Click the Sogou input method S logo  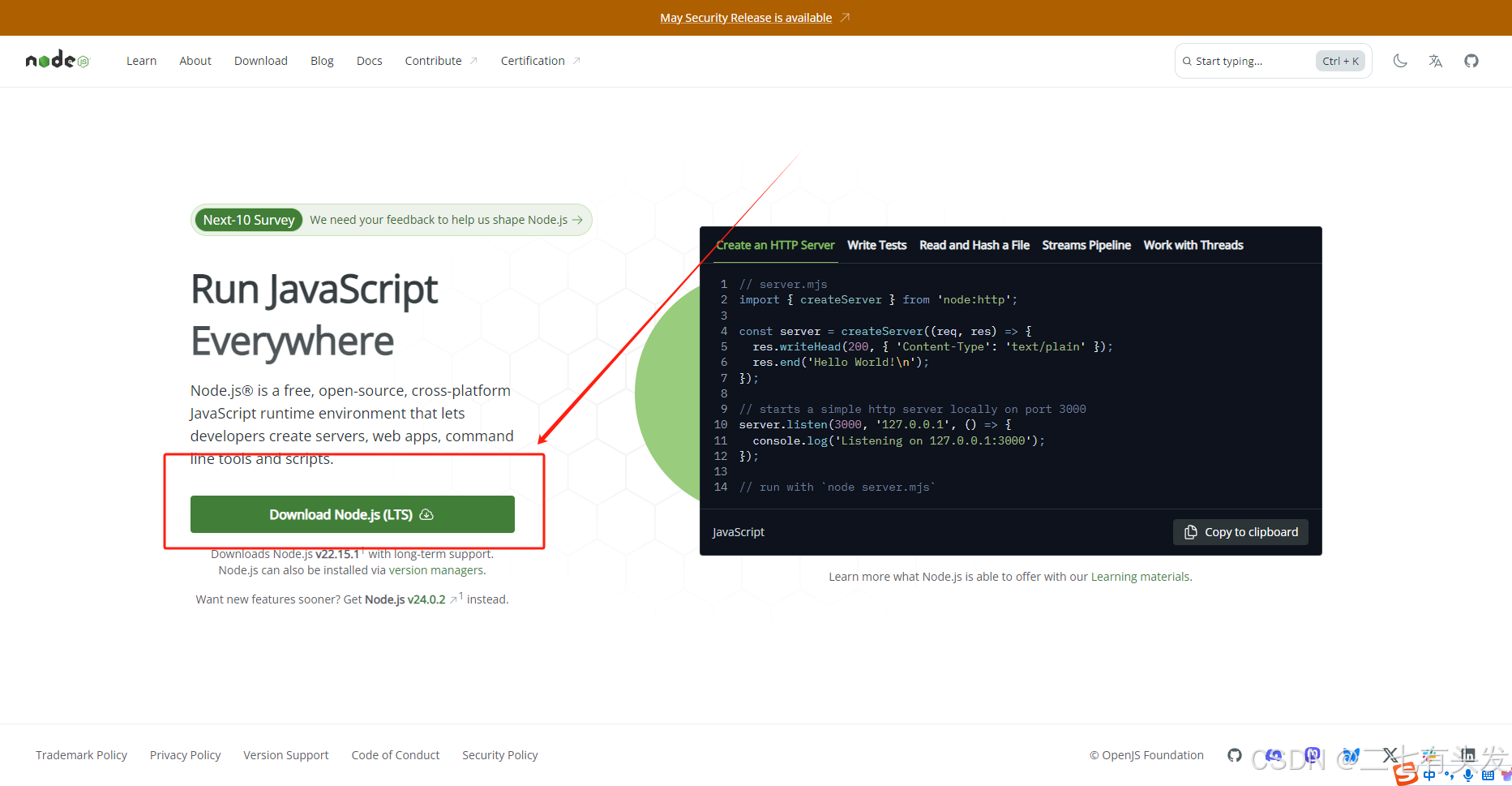point(1406,773)
